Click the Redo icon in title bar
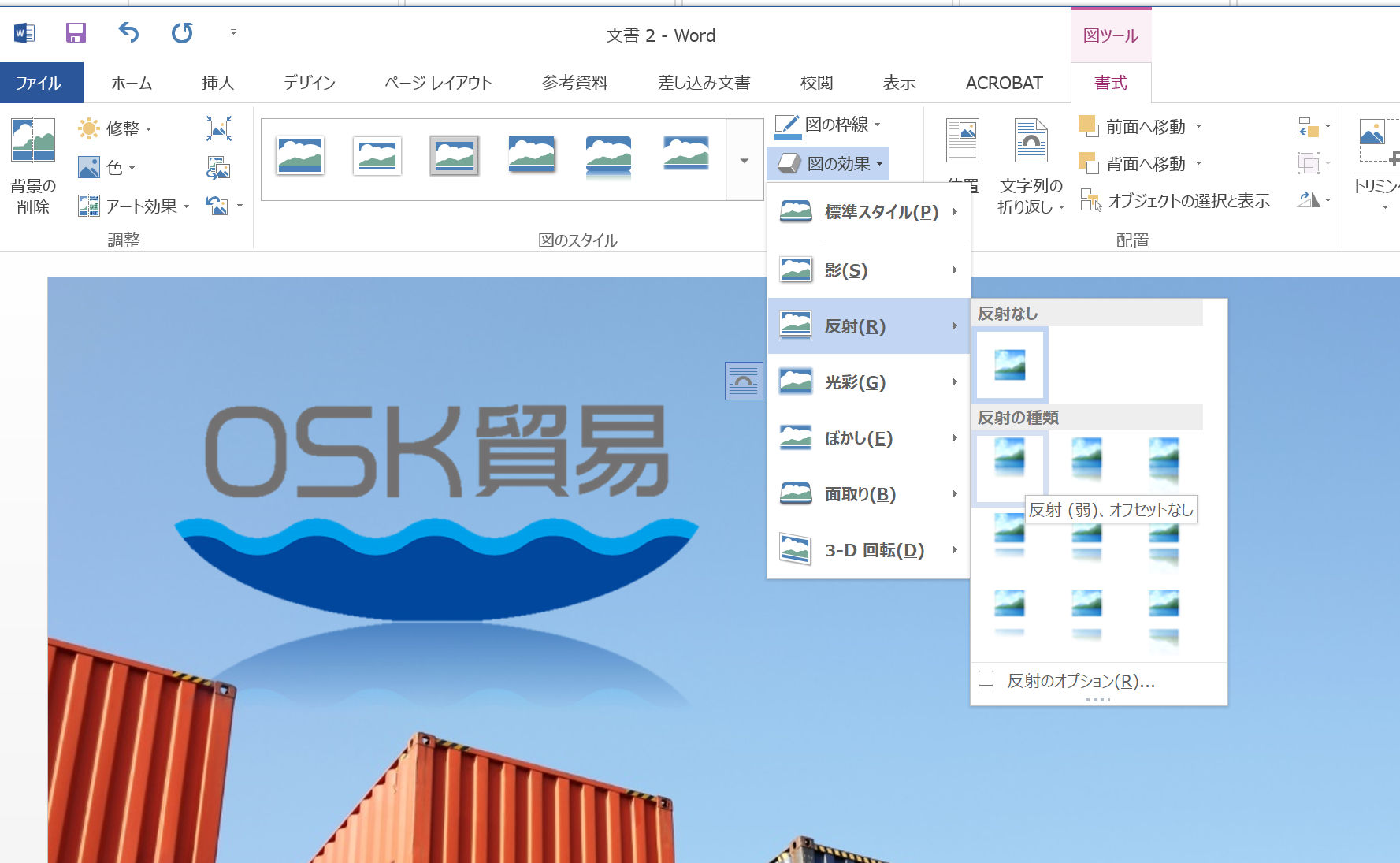Screen dimensions: 1400x863 pos(182,33)
